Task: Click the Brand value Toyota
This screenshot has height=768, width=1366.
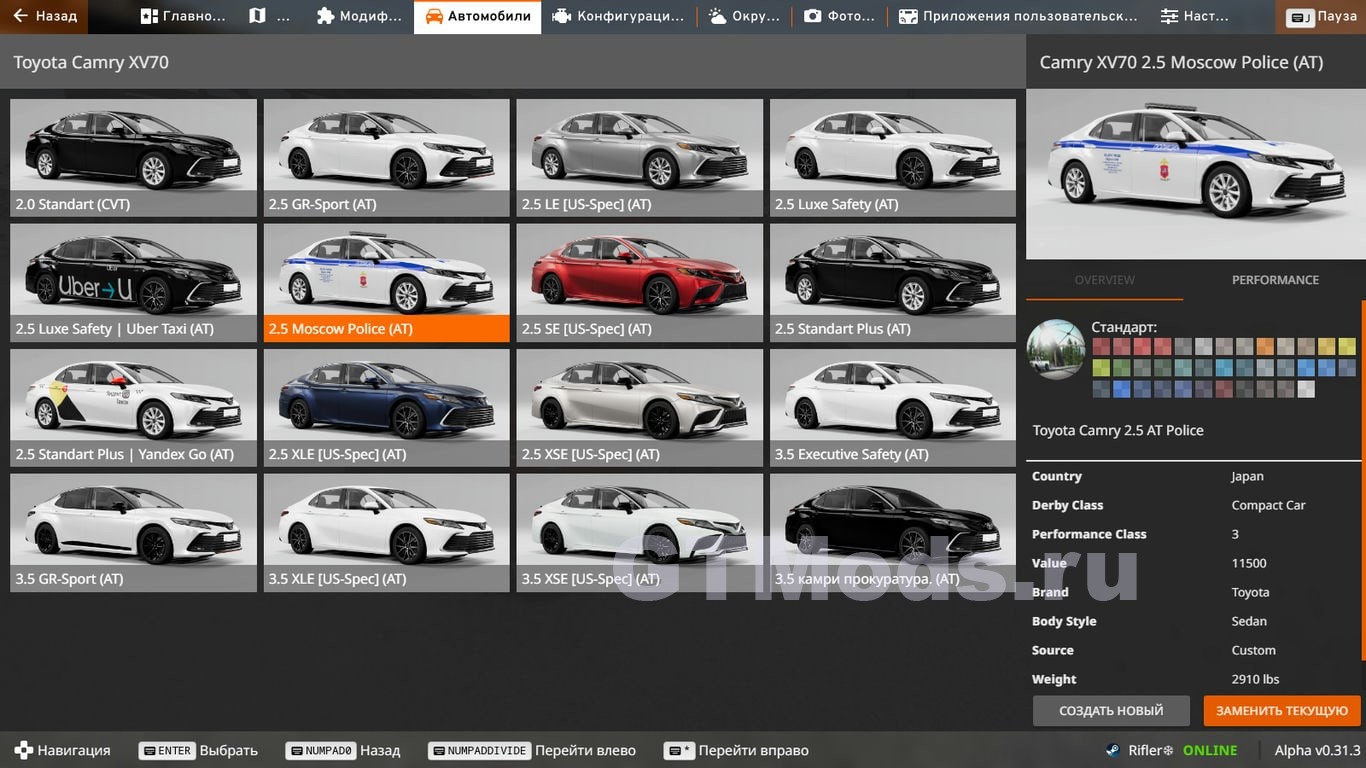Action: [x=1250, y=592]
